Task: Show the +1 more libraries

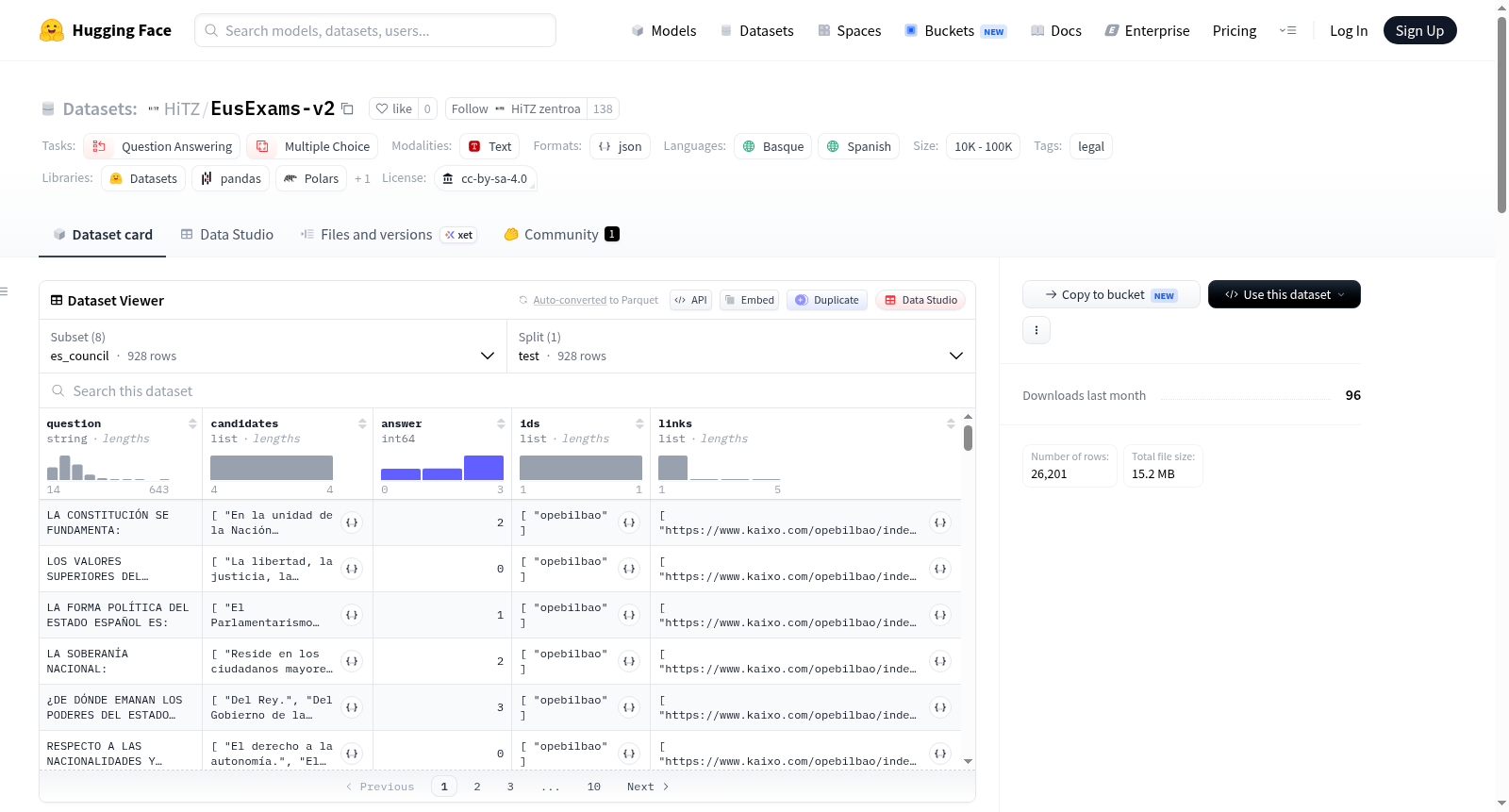Action: [x=362, y=178]
